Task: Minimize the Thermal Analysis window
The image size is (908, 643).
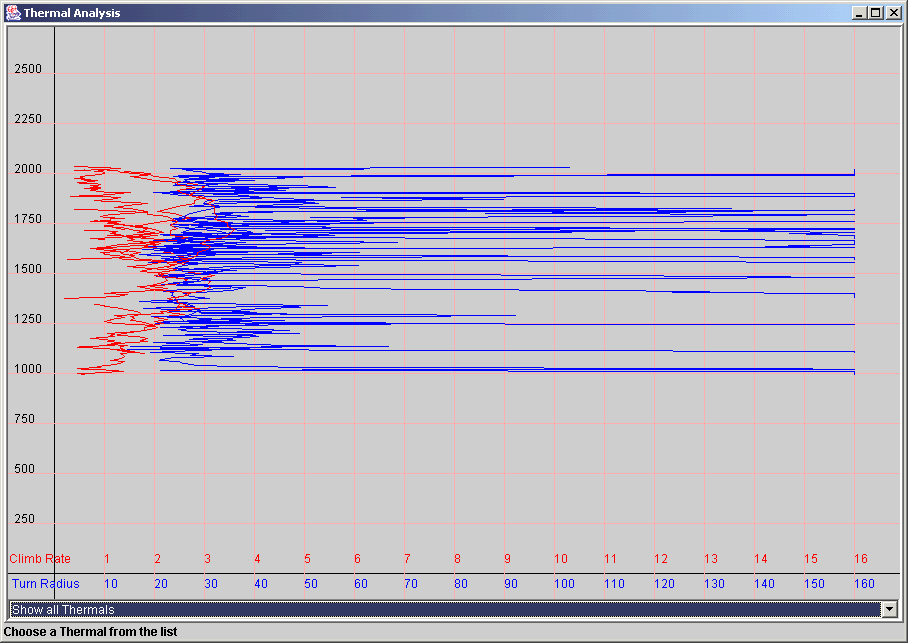Action: pos(859,13)
